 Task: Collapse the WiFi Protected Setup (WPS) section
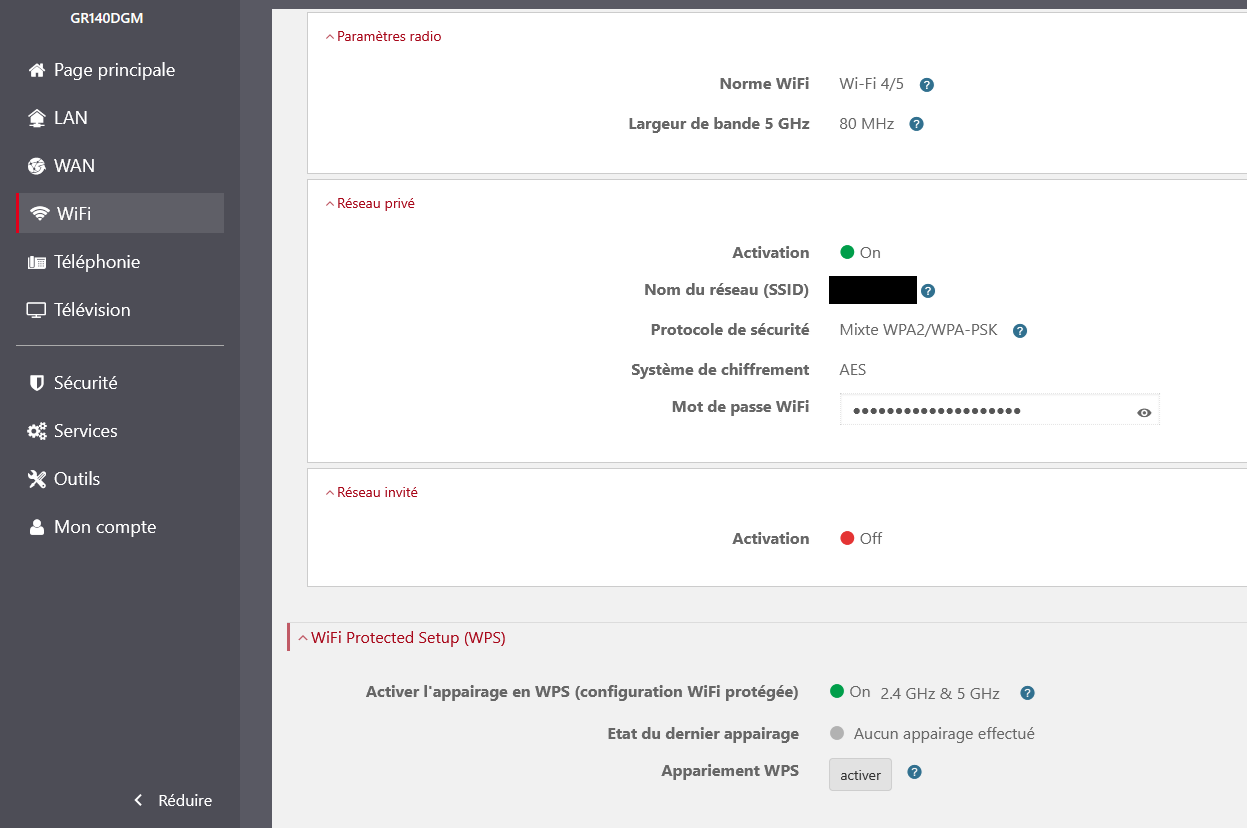click(x=402, y=638)
